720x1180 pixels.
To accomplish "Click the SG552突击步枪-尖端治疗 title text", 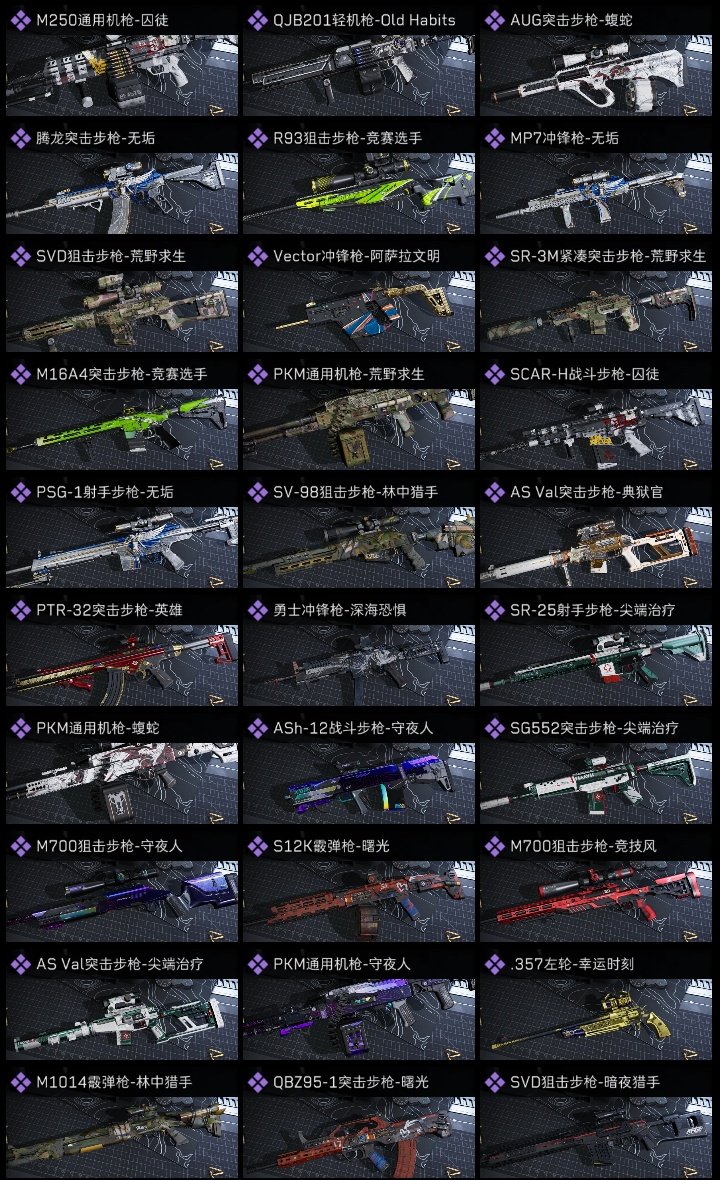I will [x=594, y=728].
